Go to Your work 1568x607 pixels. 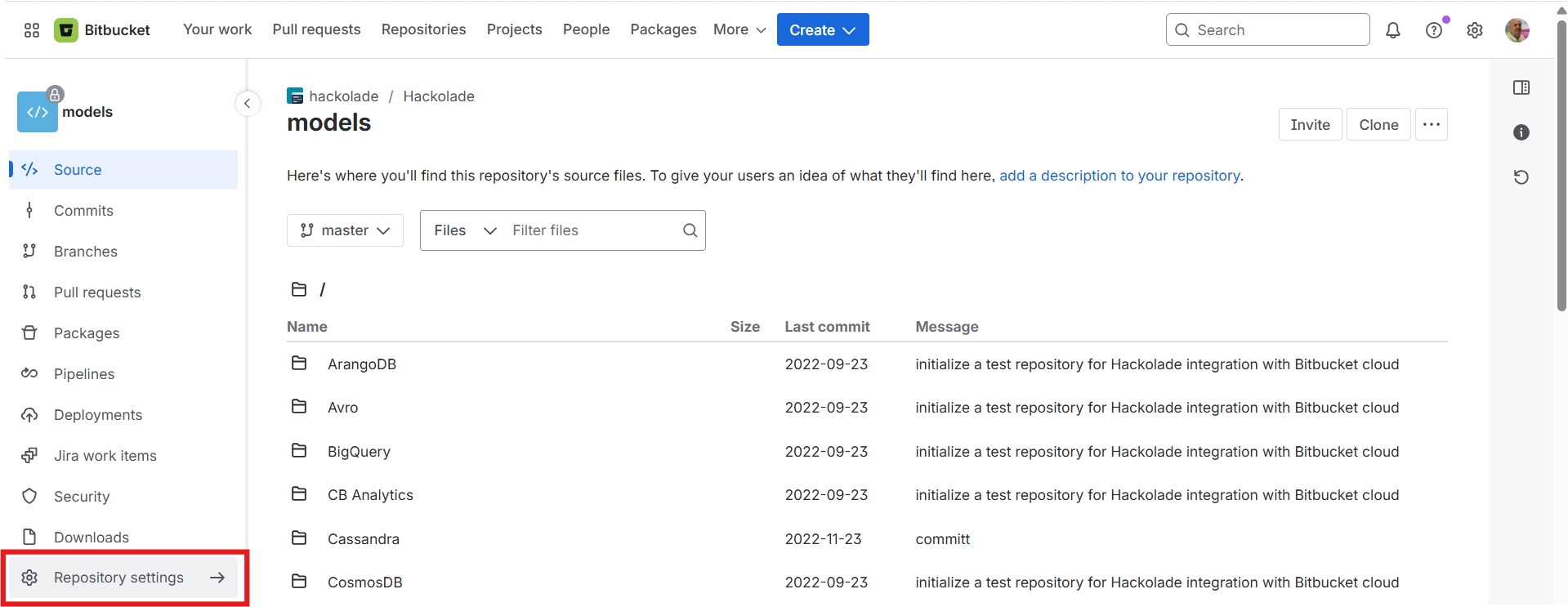tap(217, 29)
